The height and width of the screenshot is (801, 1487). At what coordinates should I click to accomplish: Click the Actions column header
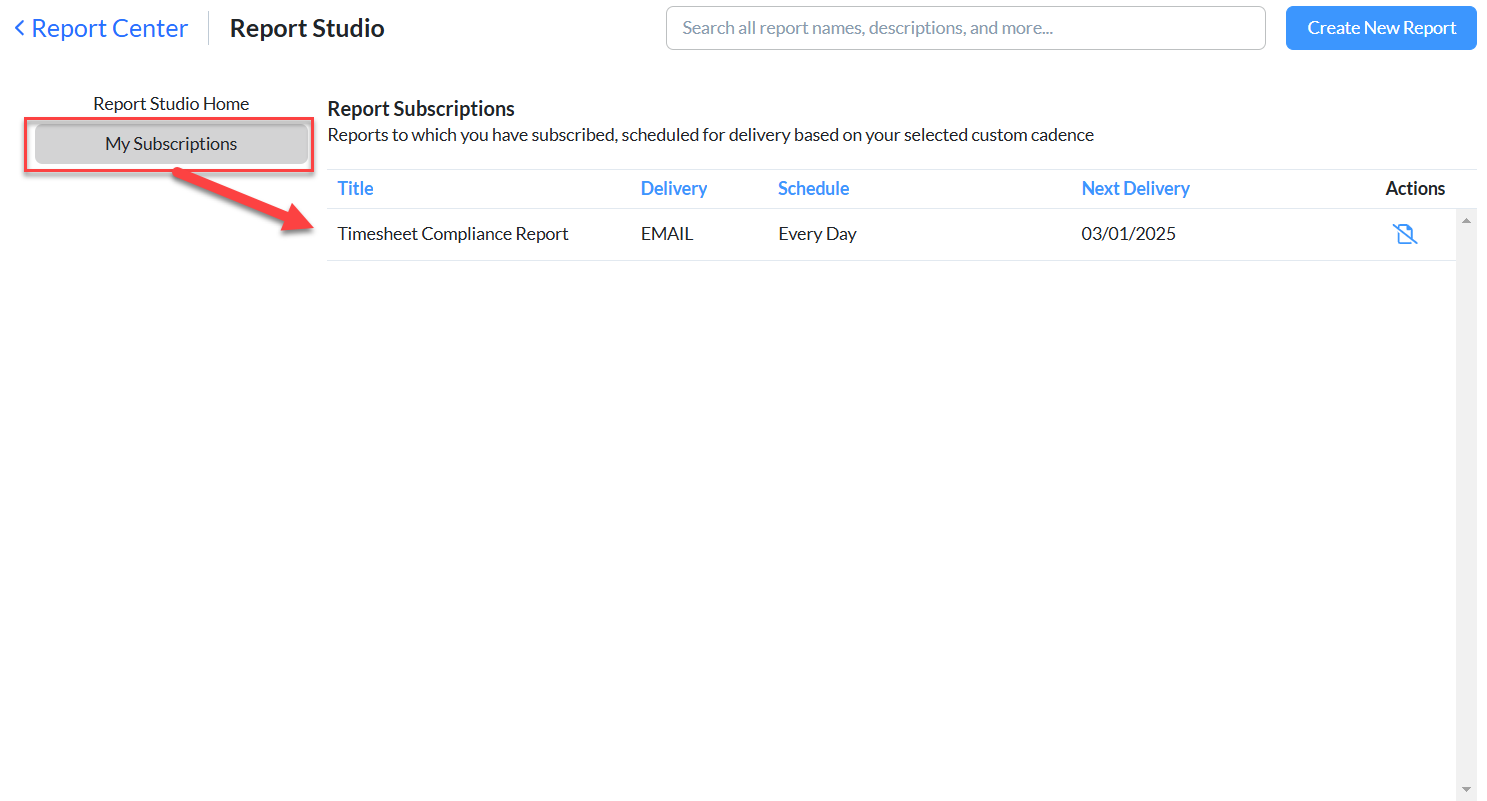coord(1415,188)
